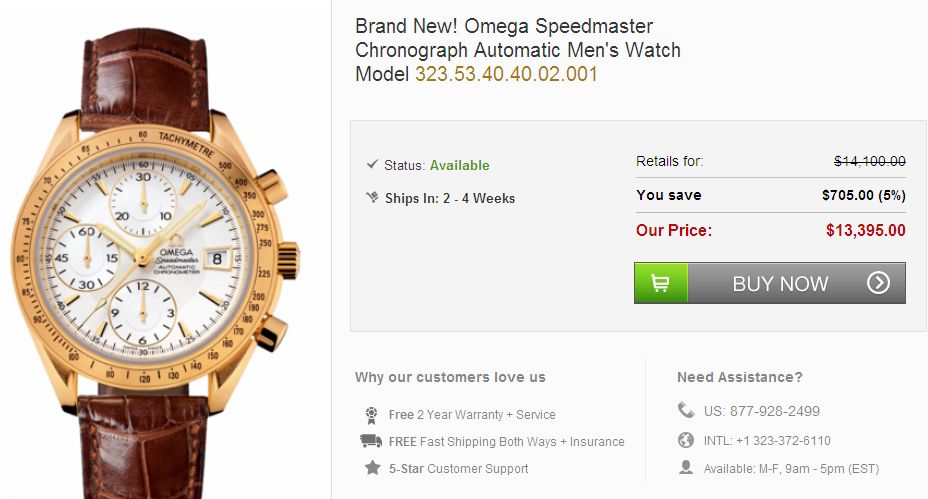The height and width of the screenshot is (499, 928).
Task: Click the star icon for customer support
Action: coord(372,468)
